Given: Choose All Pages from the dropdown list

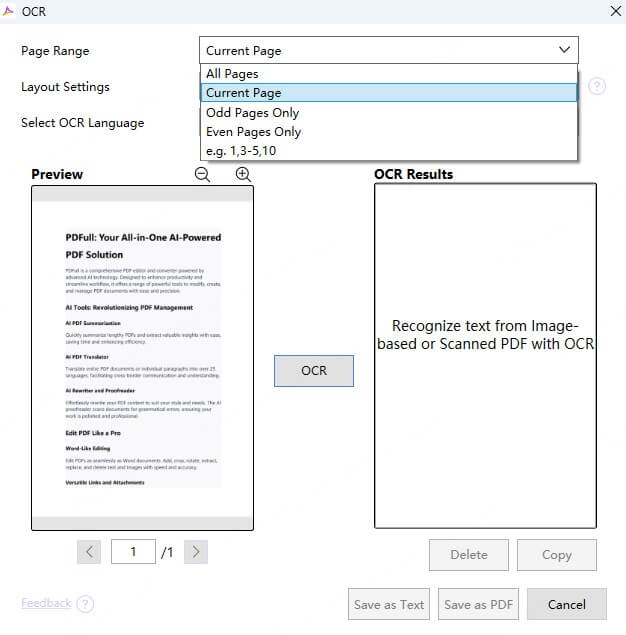Looking at the screenshot, I should [x=389, y=74].
